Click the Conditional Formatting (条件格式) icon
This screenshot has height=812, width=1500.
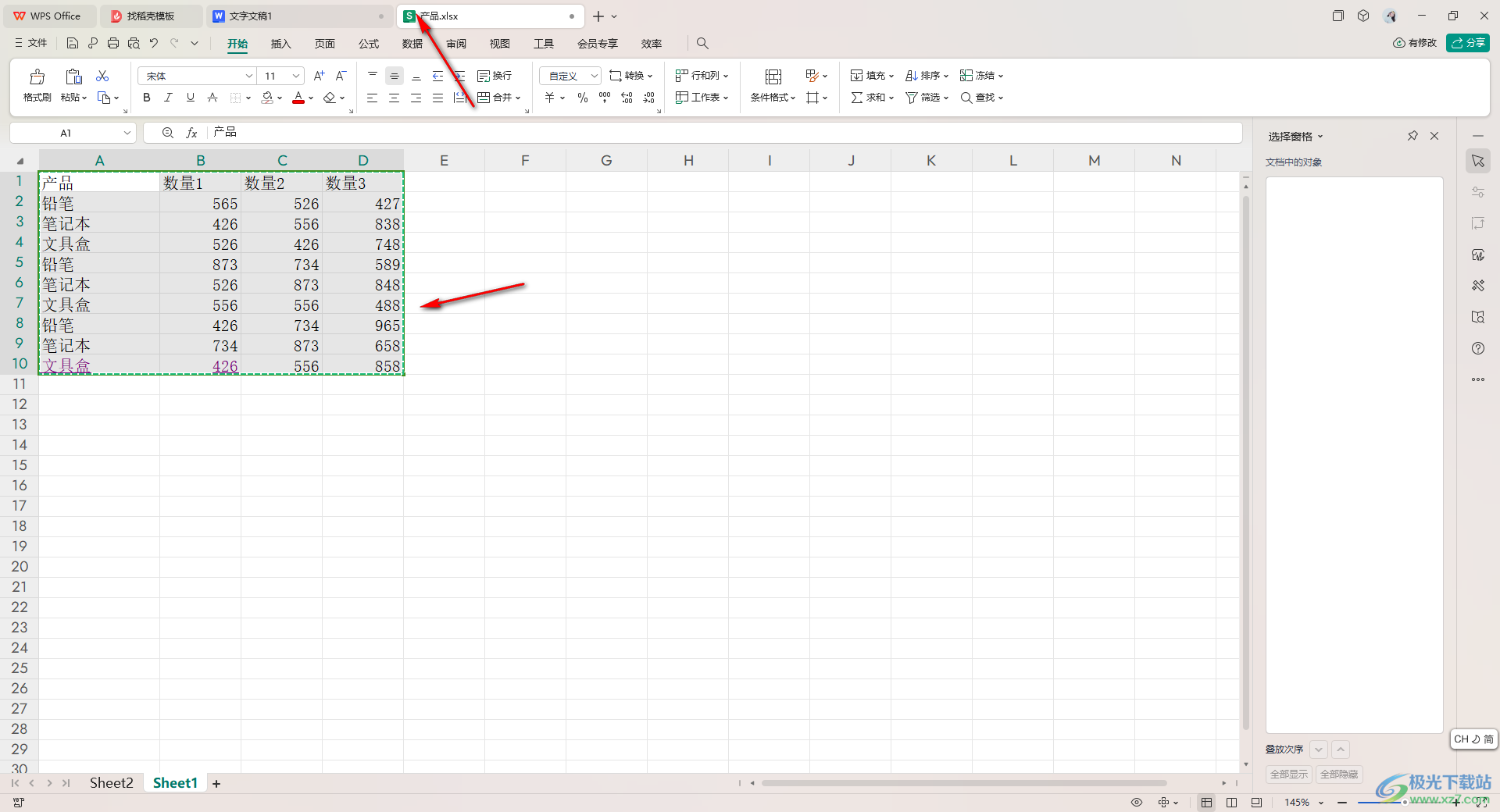click(x=773, y=77)
